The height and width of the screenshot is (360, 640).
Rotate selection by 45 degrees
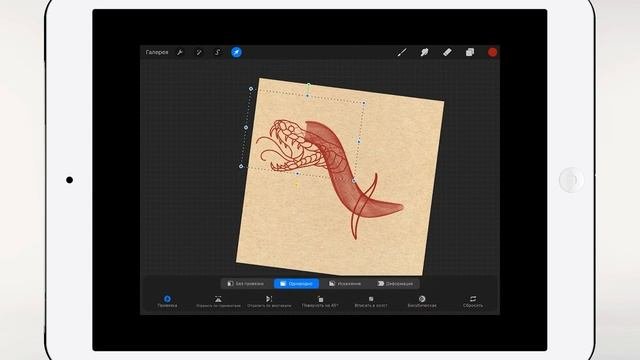click(x=320, y=302)
